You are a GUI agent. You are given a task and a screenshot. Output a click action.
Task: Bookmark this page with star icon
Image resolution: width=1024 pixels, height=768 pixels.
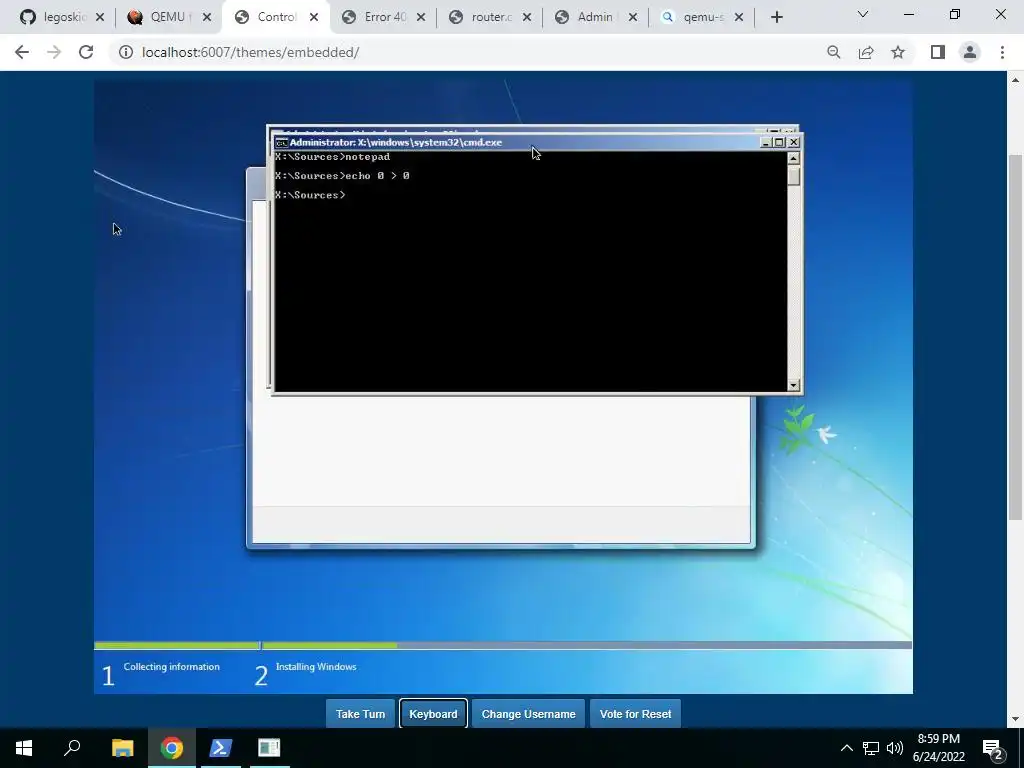click(898, 52)
